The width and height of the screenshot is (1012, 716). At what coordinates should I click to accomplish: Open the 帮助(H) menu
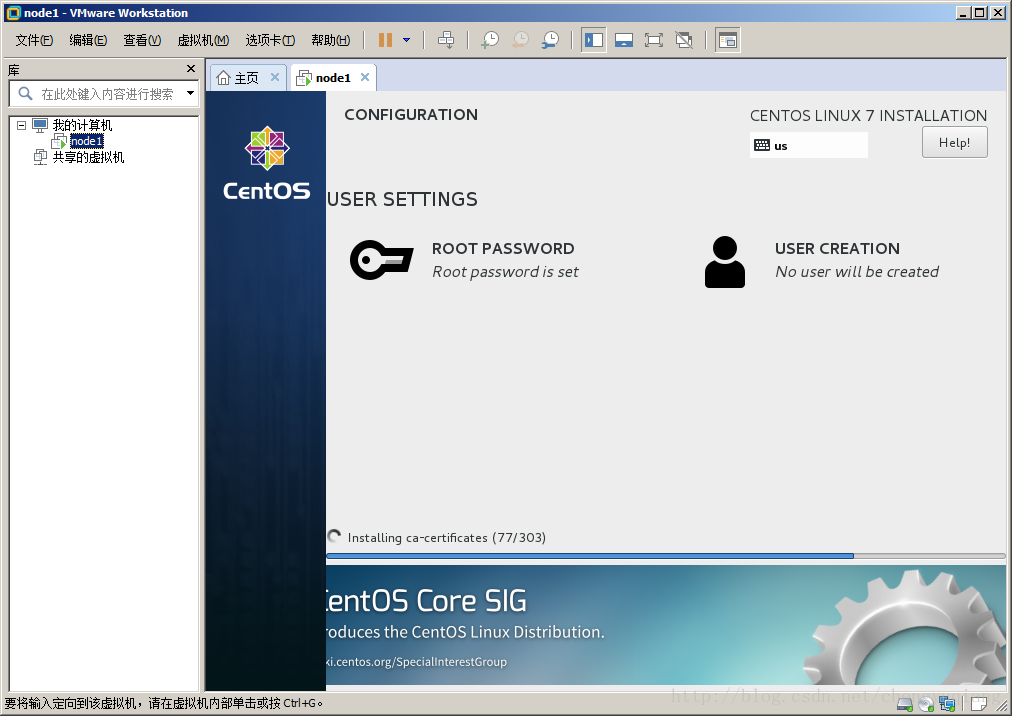click(x=330, y=40)
